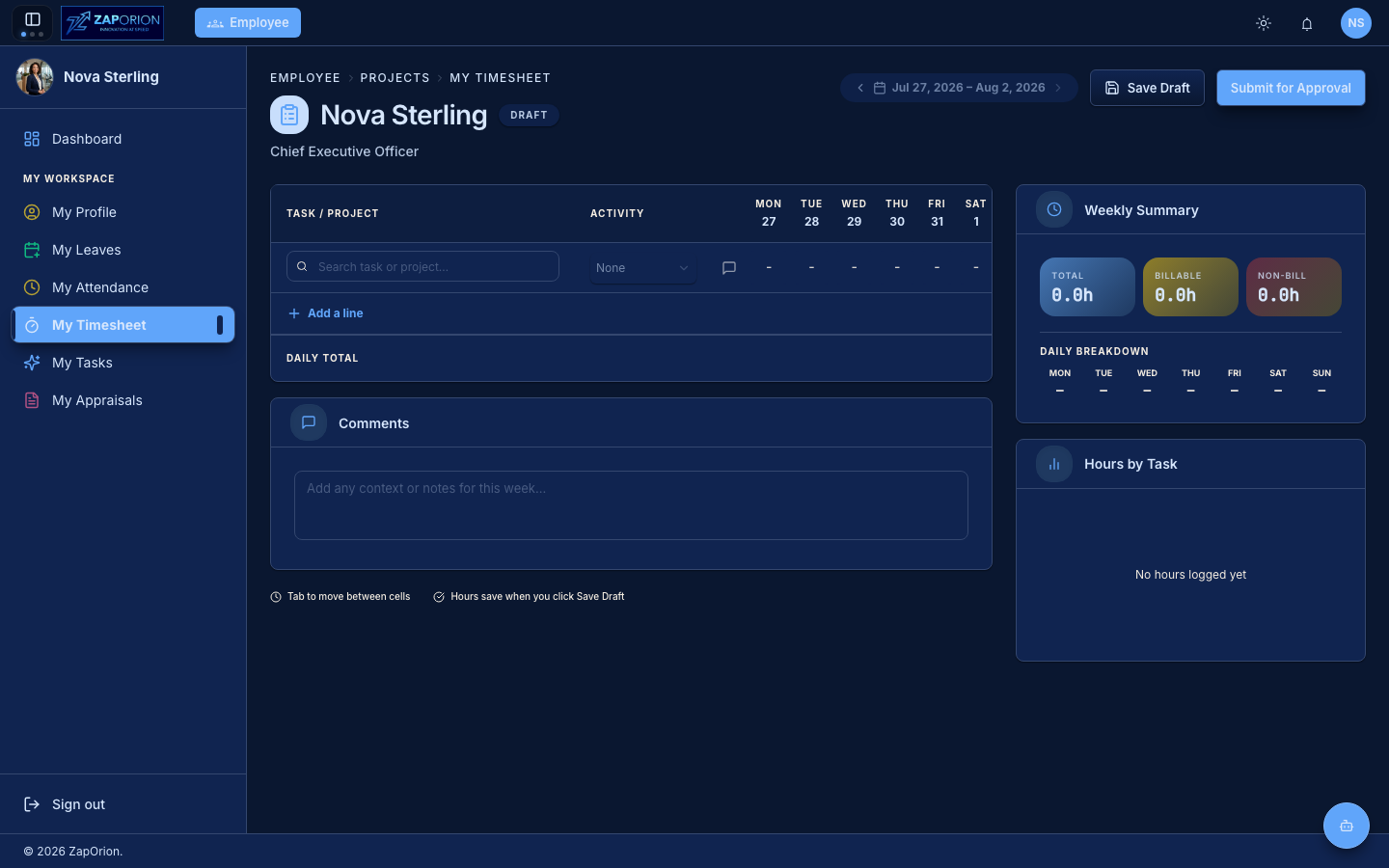Switch light/dark theme with sun icon
Image resolution: width=1389 pixels, height=868 pixels.
1264,23
